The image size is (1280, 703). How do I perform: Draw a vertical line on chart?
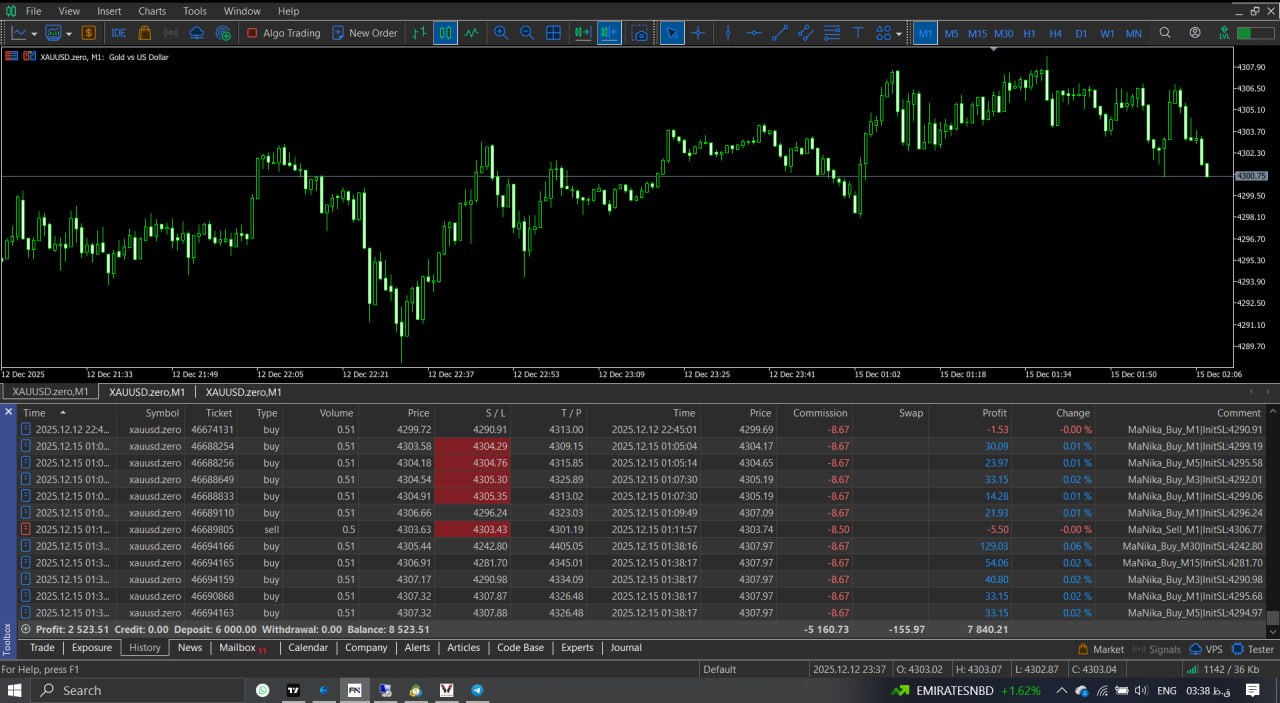pyautogui.click(x=727, y=33)
